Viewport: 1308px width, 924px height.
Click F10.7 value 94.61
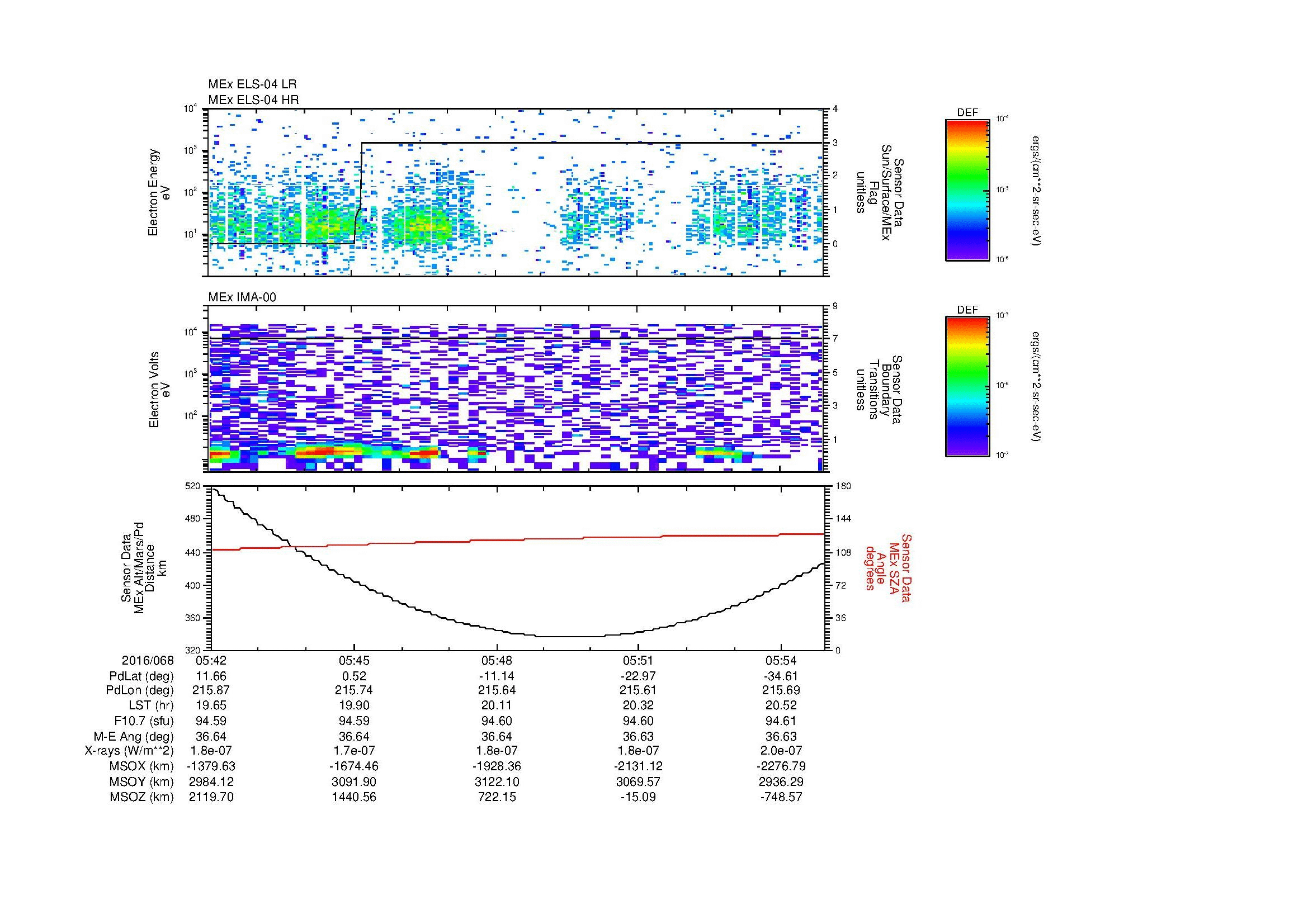pos(781,721)
